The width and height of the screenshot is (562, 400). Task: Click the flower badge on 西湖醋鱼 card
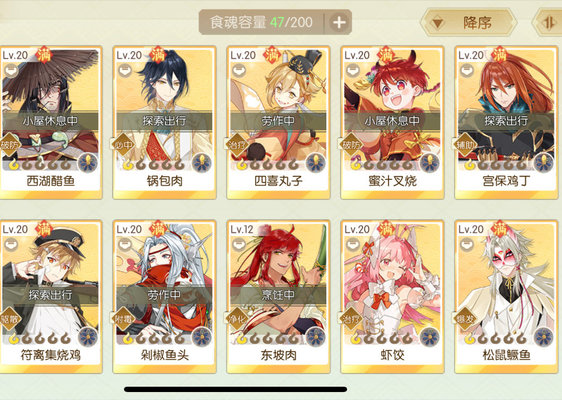click(88, 162)
